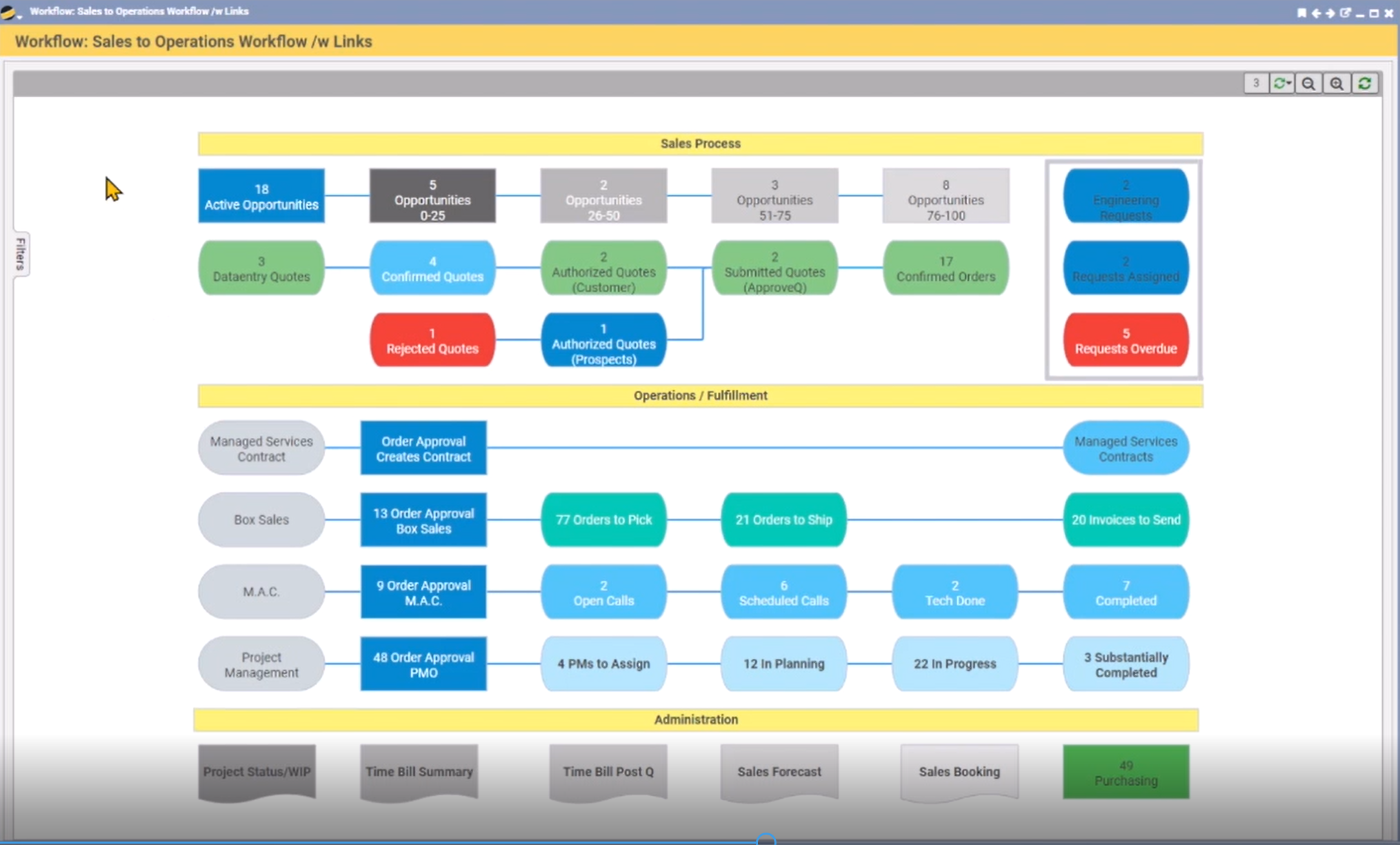
Task: Open the 49 Purchasing node under Administration
Action: pyautogui.click(x=1126, y=772)
